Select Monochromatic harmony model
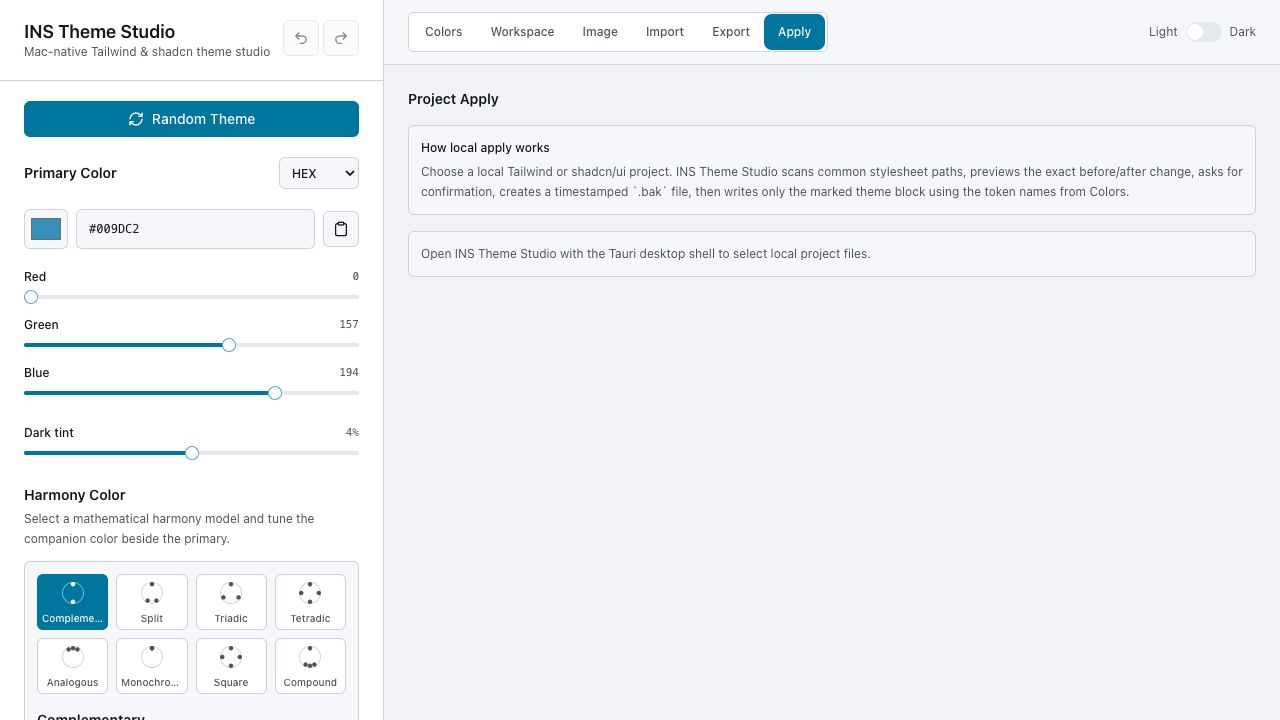The image size is (1280, 720). click(152, 666)
